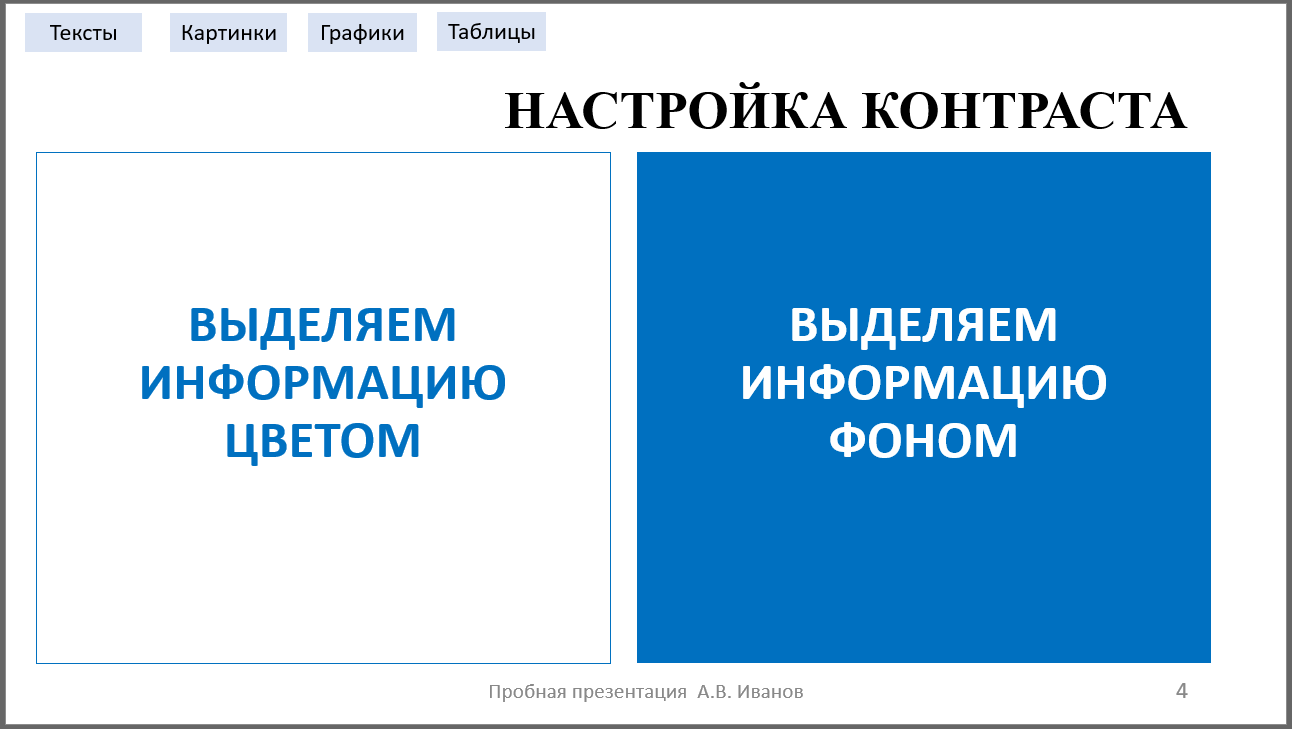The width and height of the screenshot is (1292, 729).
Task: Select the Графики navigation button
Action: (362, 33)
